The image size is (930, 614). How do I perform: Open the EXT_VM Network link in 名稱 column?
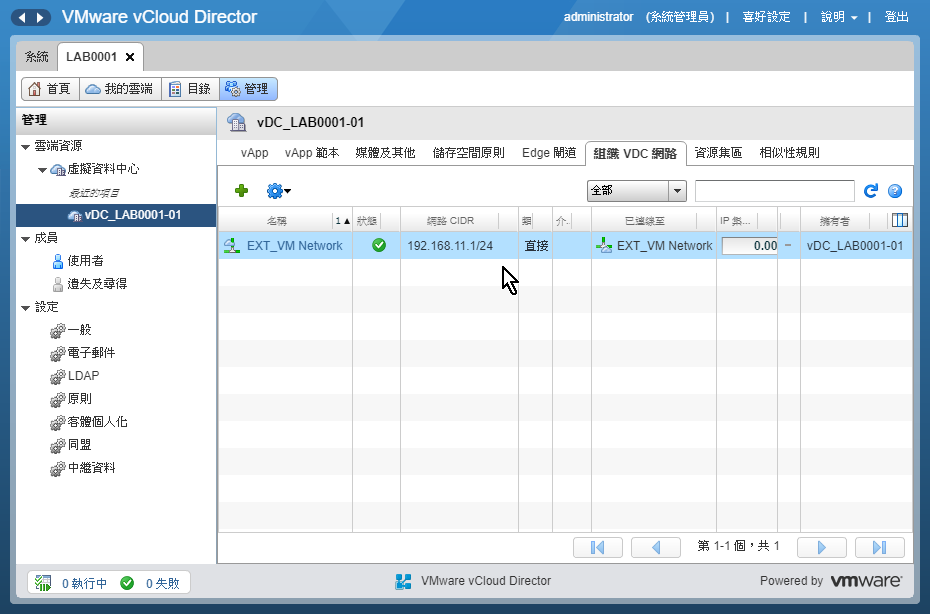(295, 246)
